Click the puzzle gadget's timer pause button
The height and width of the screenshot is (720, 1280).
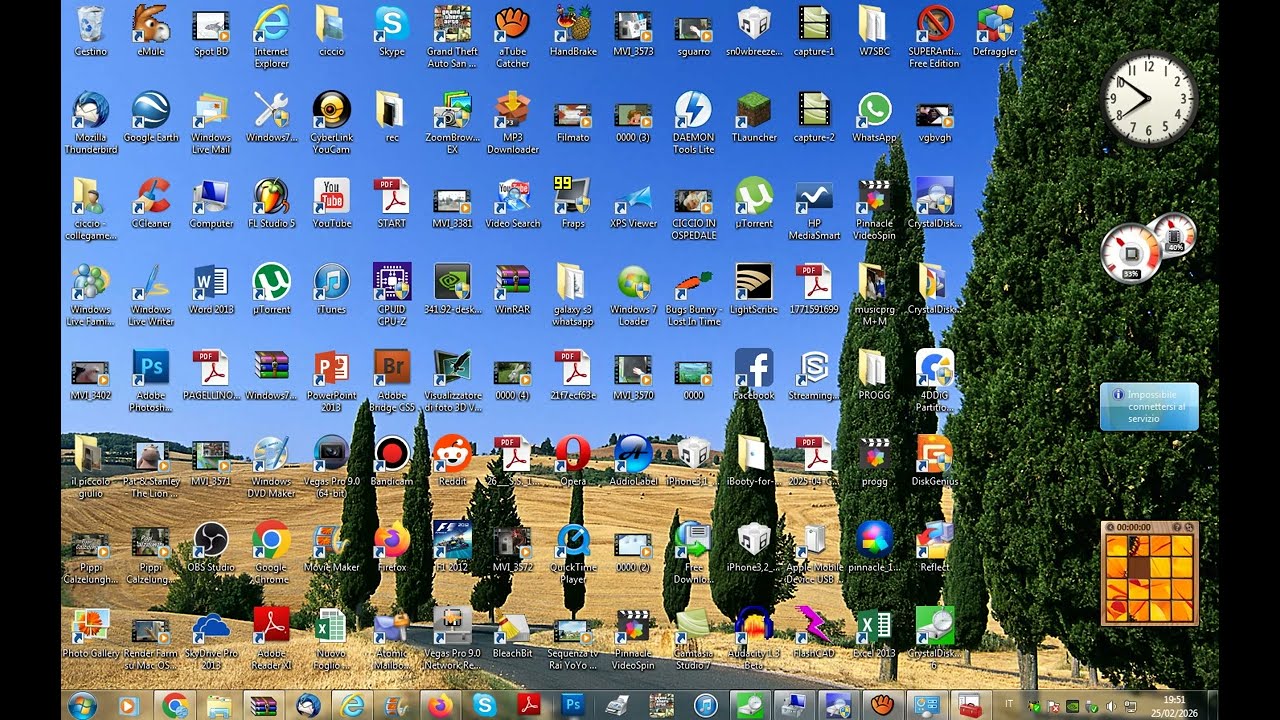(1109, 527)
